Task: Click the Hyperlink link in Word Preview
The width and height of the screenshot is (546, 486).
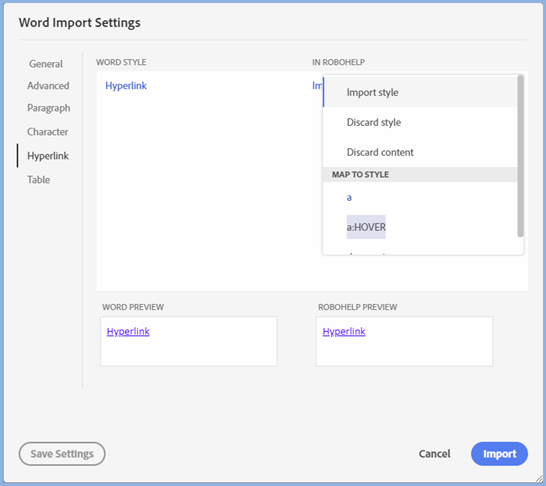Action: [x=128, y=331]
